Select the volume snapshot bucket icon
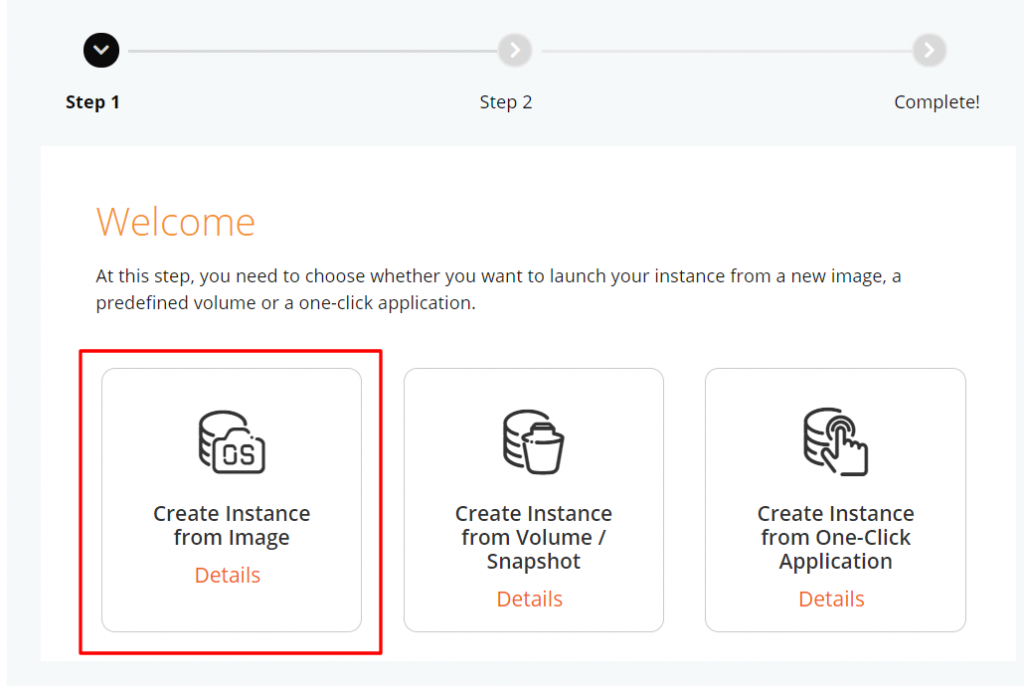Screen dimensions: 1024x686 point(534,442)
